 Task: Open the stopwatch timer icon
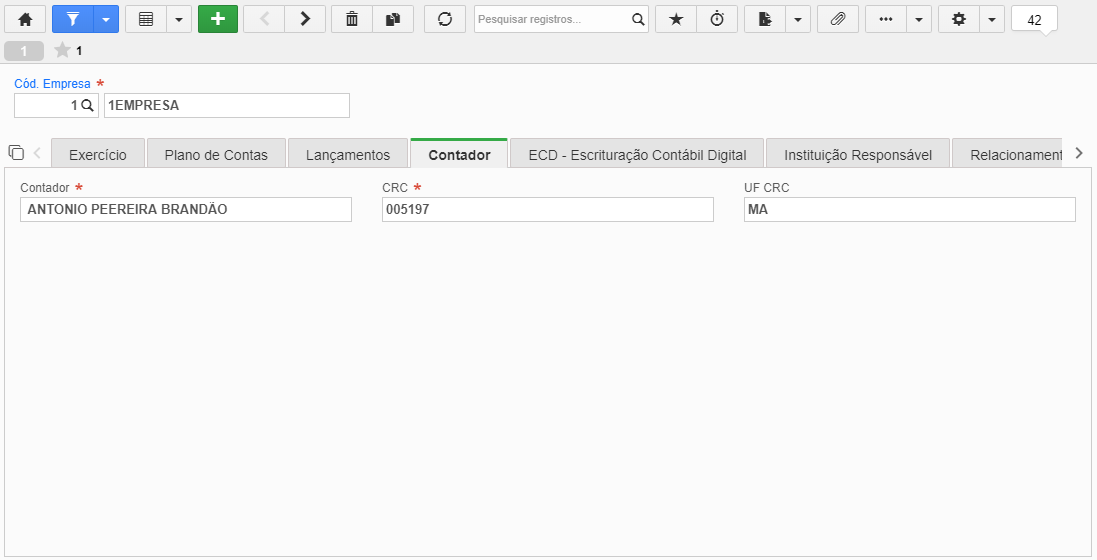pyautogui.click(x=717, y=20)
